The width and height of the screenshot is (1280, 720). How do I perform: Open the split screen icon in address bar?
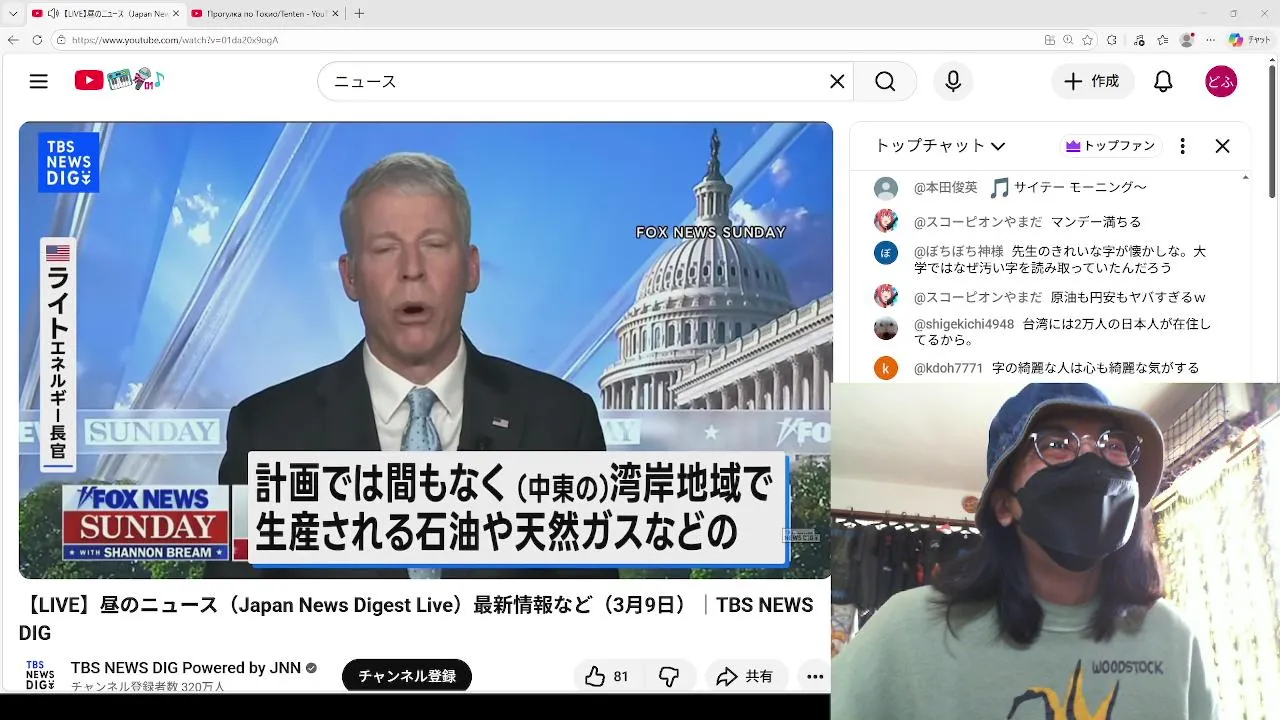tap(1049, 40)
